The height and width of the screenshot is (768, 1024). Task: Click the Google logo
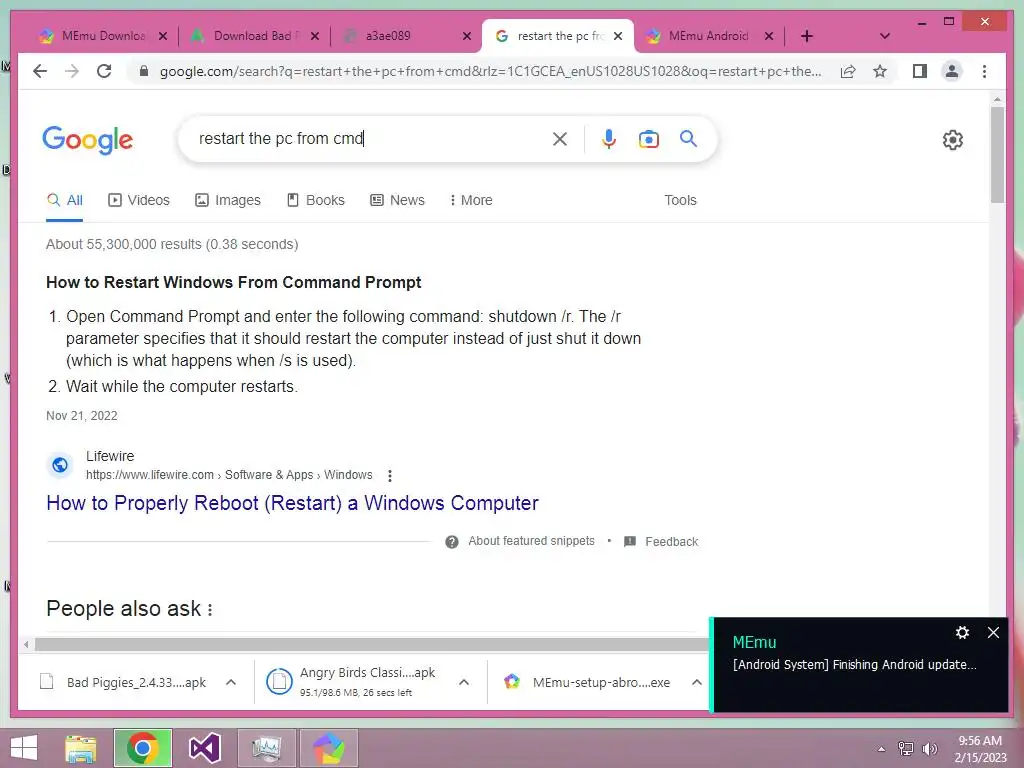[88, 140]
